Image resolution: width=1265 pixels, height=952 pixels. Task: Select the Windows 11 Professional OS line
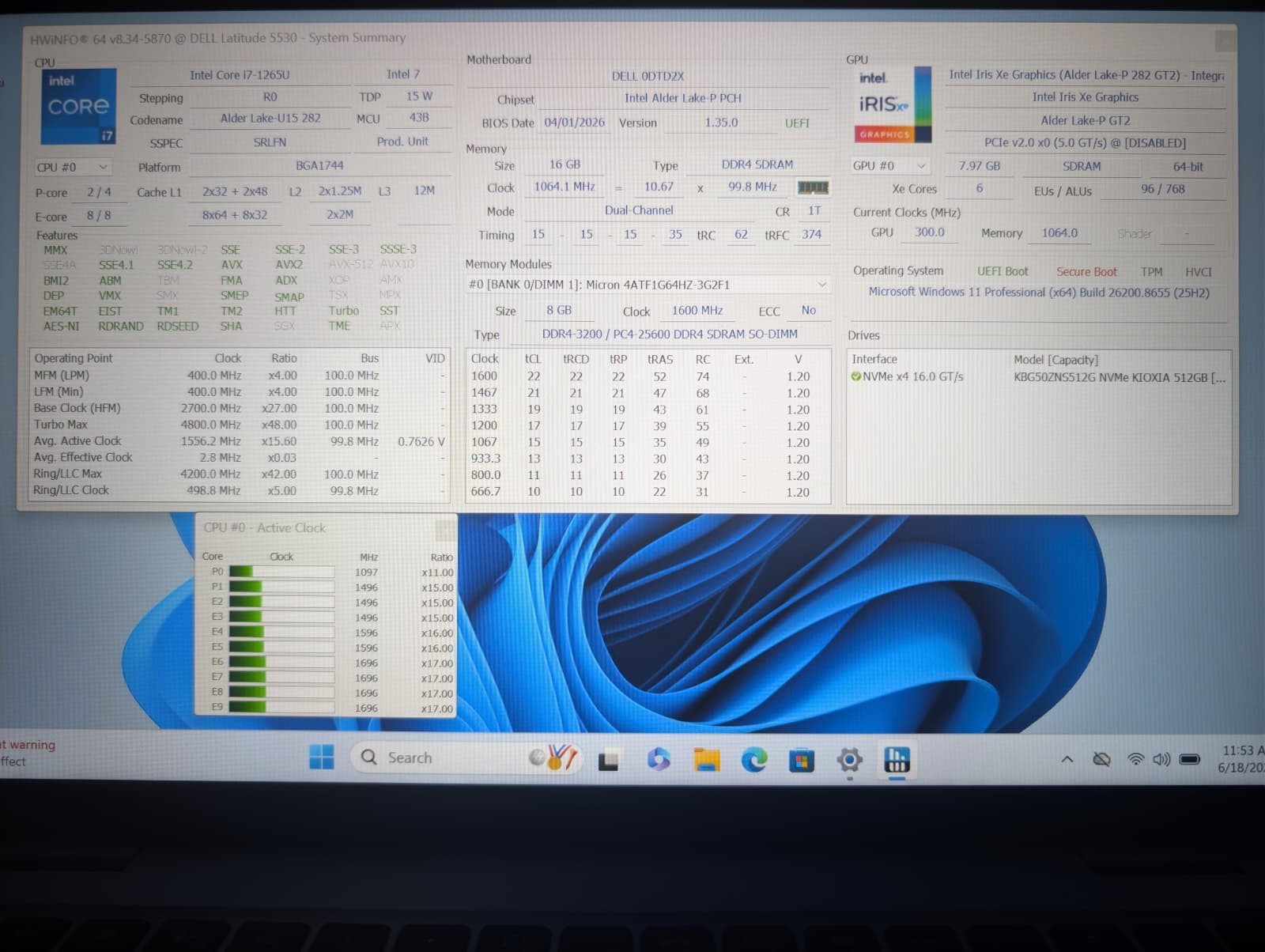point(1038,293)
